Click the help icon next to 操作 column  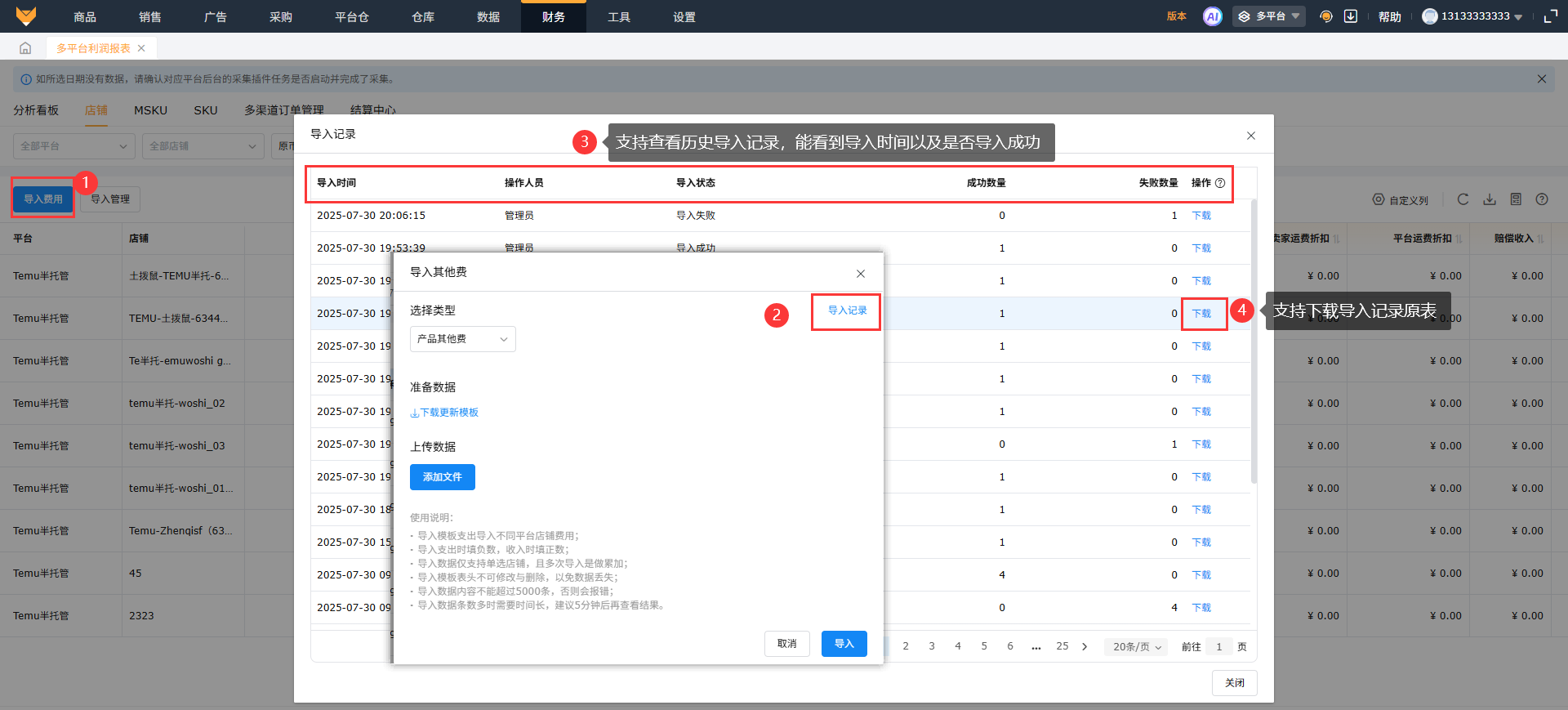click(1220, 183)
